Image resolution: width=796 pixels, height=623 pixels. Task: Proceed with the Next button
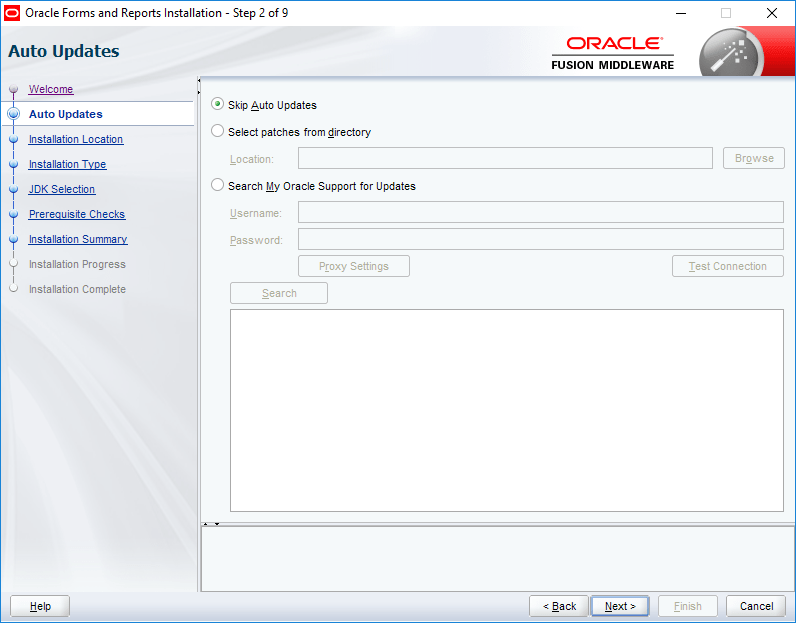pyautogui.click(x=620, y=606)
